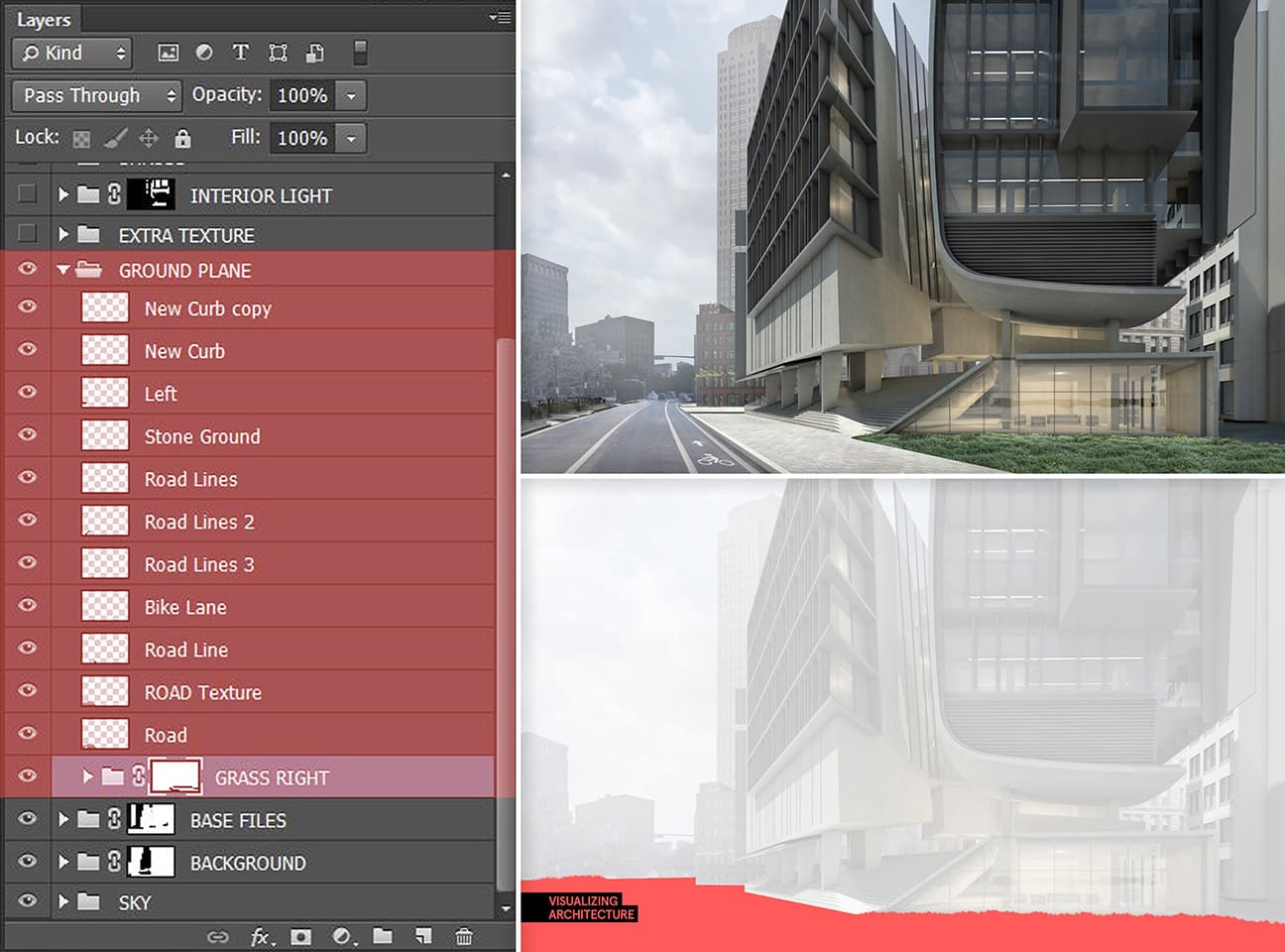The height and width of the screenshot is (952, 1285).
Task: Expand the BACKGROUND group
Action: 63,862
